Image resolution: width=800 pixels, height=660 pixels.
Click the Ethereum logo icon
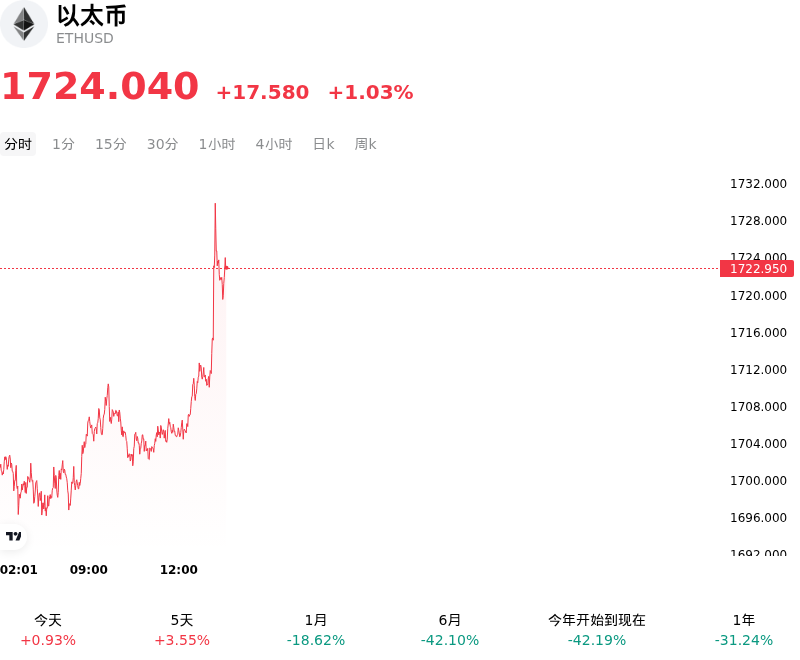point(23,24)
